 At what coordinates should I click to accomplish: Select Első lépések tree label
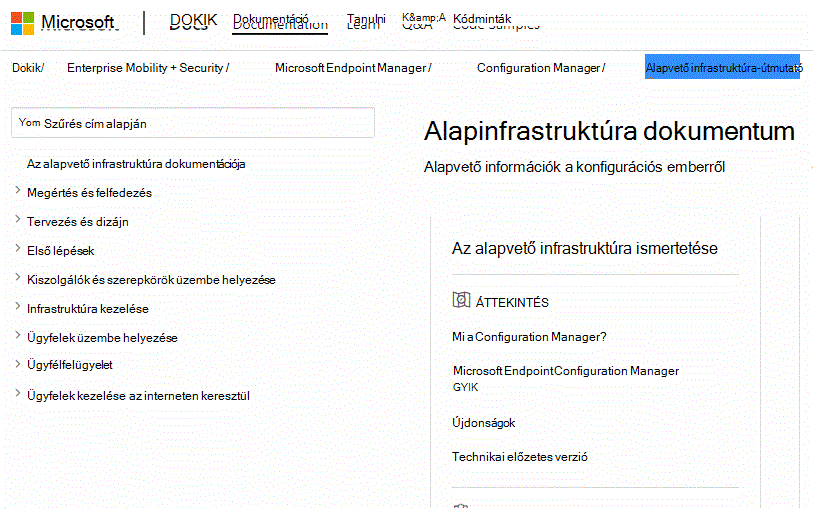pos(61,251)
